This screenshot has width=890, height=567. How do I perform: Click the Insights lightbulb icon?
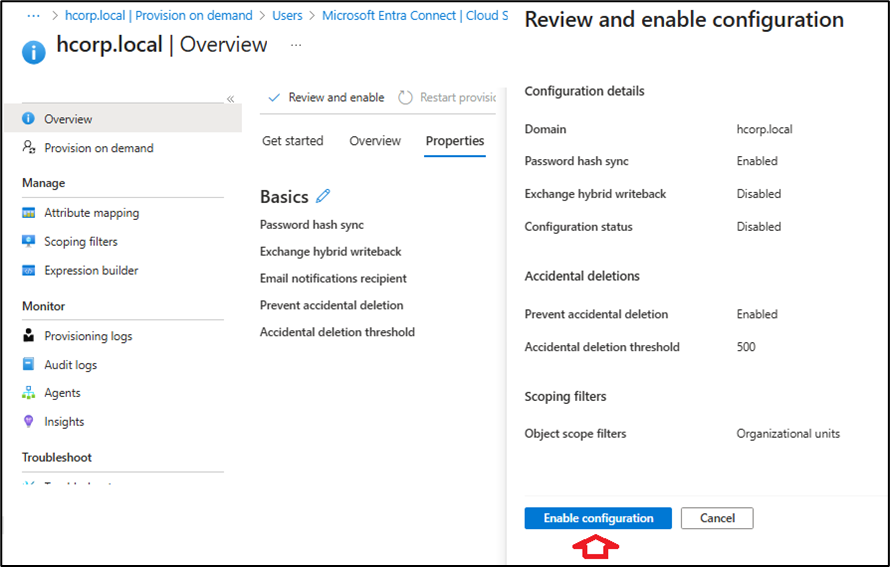(28, 422)
